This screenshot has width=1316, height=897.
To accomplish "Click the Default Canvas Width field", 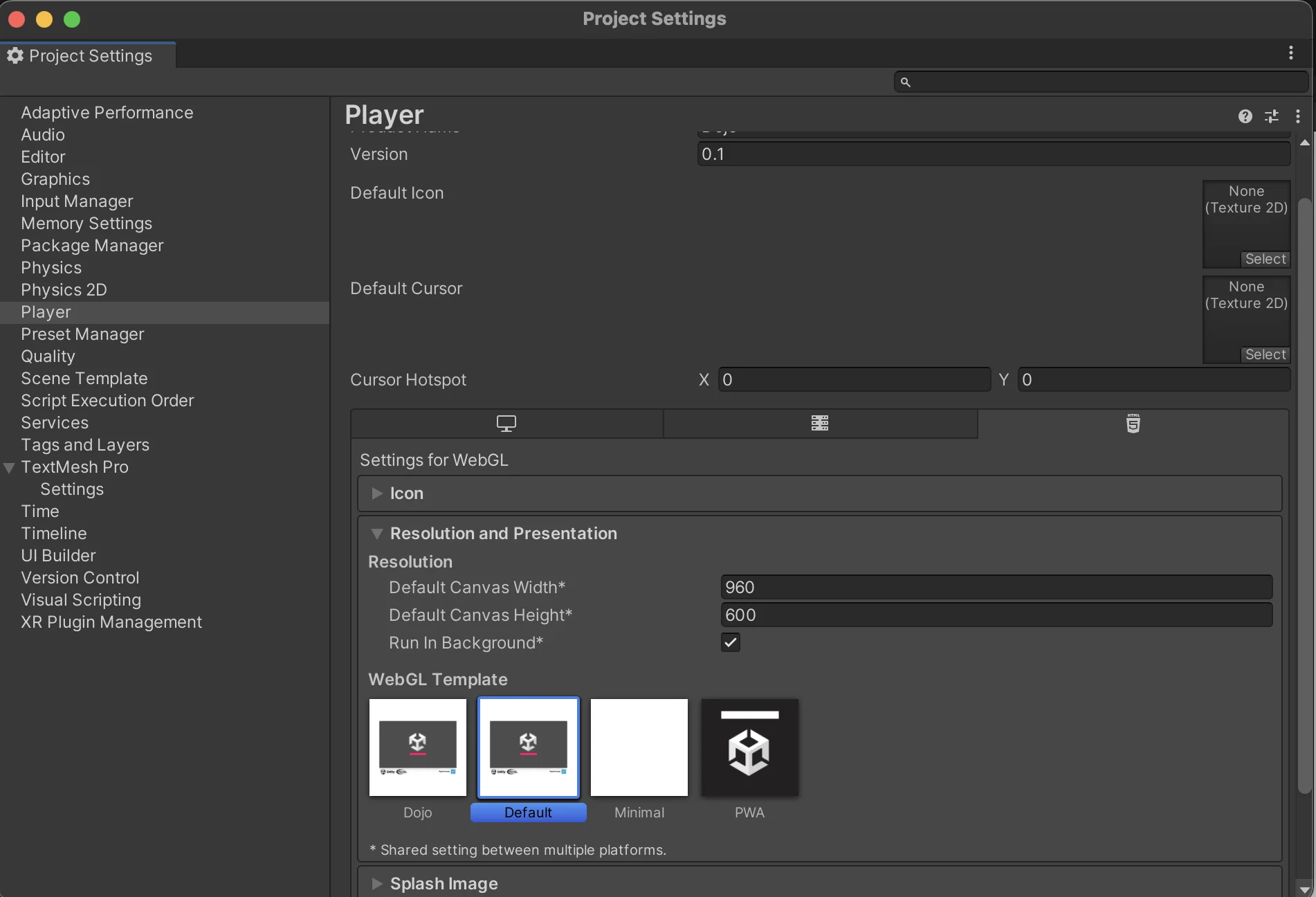I will [x=996, y=588].
